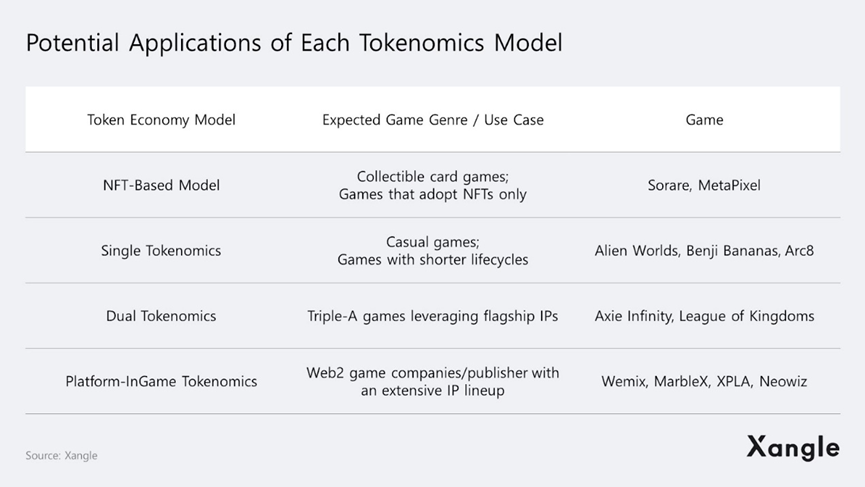Screen dimensions: 865x487
Task: Click the Triple-A games leveraging flagship IPs cell
Action: (432, 316)
